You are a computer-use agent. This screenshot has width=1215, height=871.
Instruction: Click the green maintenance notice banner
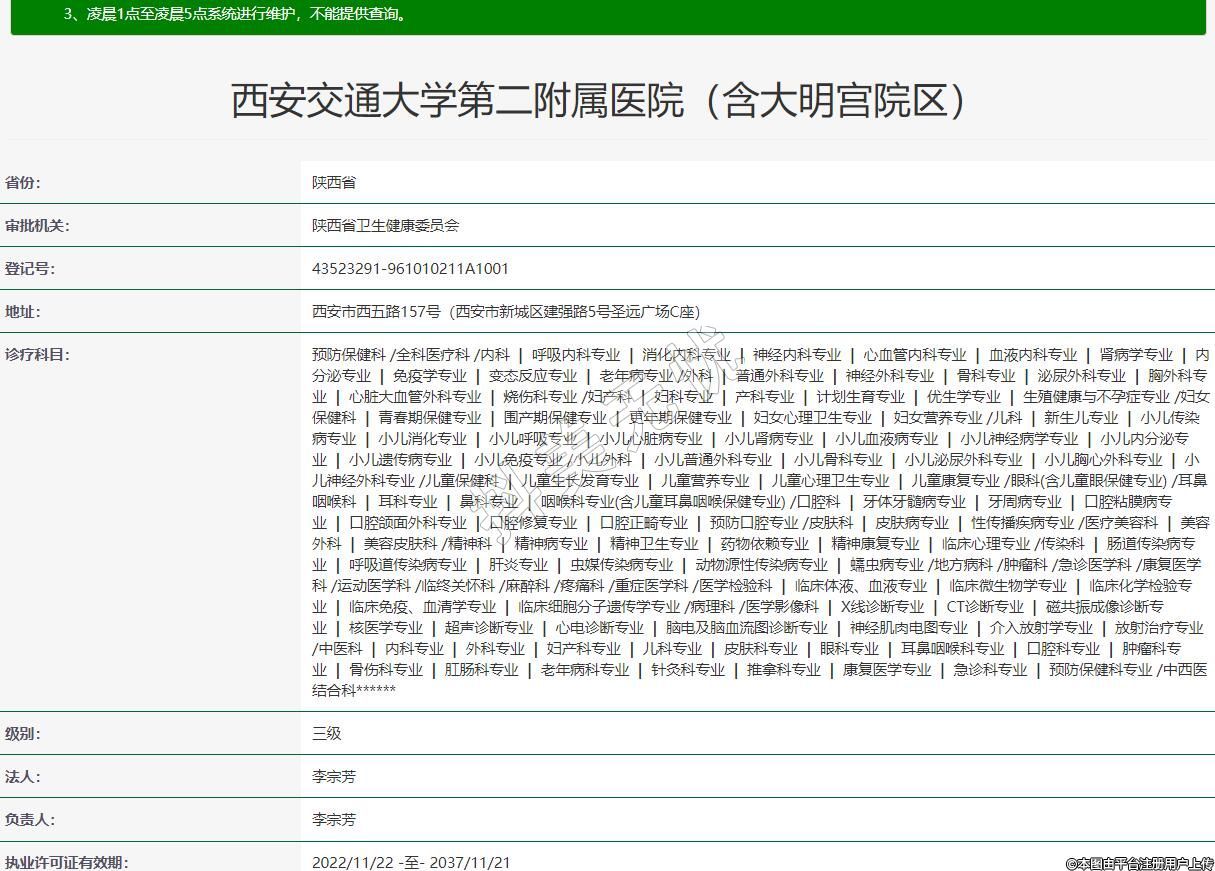608,16
